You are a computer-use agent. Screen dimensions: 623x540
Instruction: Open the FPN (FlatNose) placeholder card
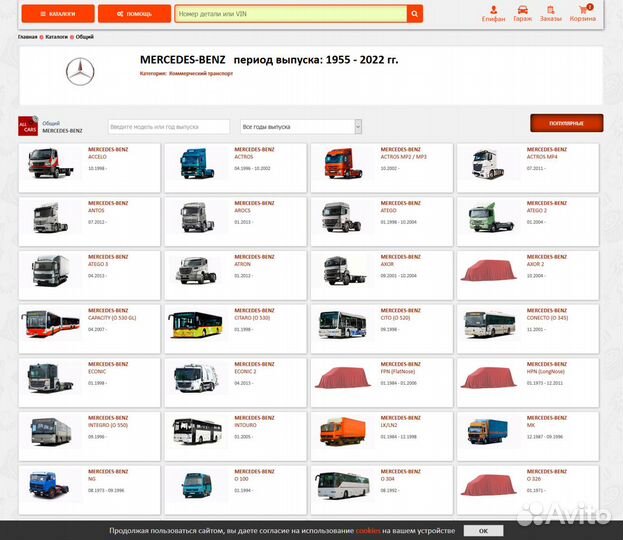pyautogui.click(x=382, y=383)
